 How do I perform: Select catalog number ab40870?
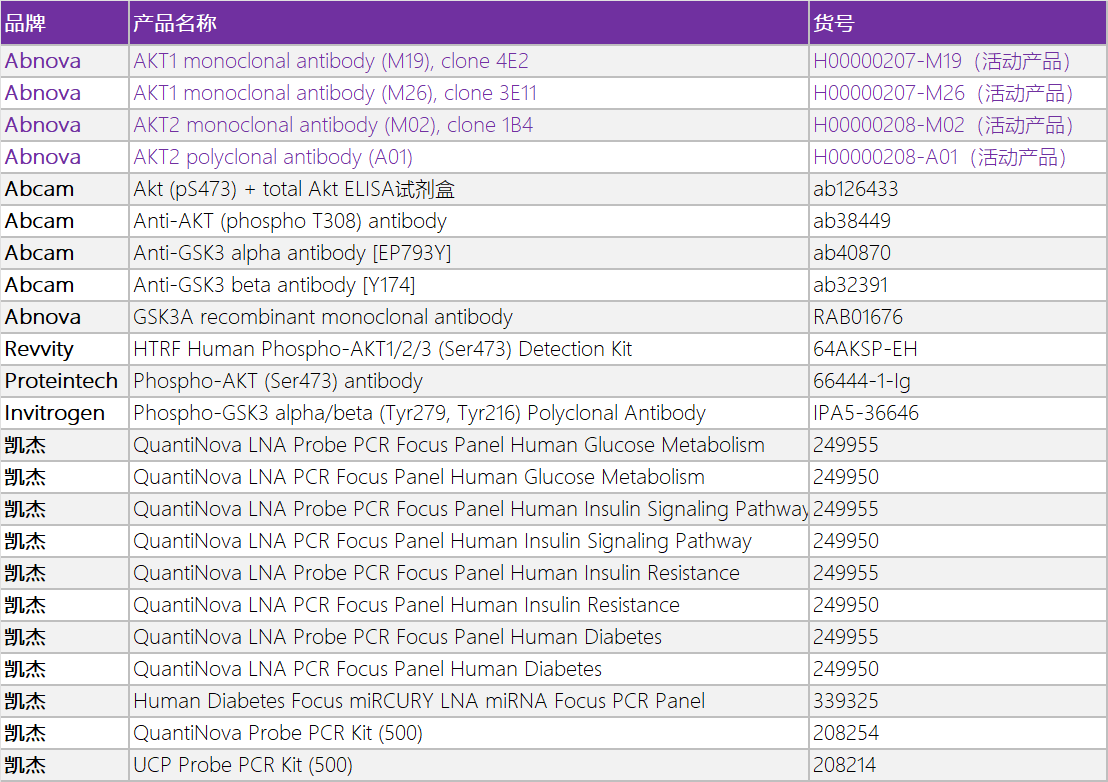coord(958,253)
